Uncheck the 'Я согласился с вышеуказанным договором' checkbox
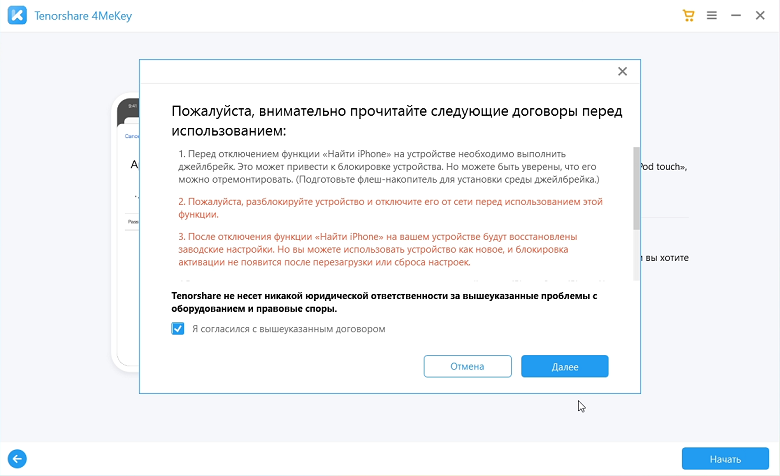This screenshot has height=476, width=780. pyautogui.click(x=178, y=329)
